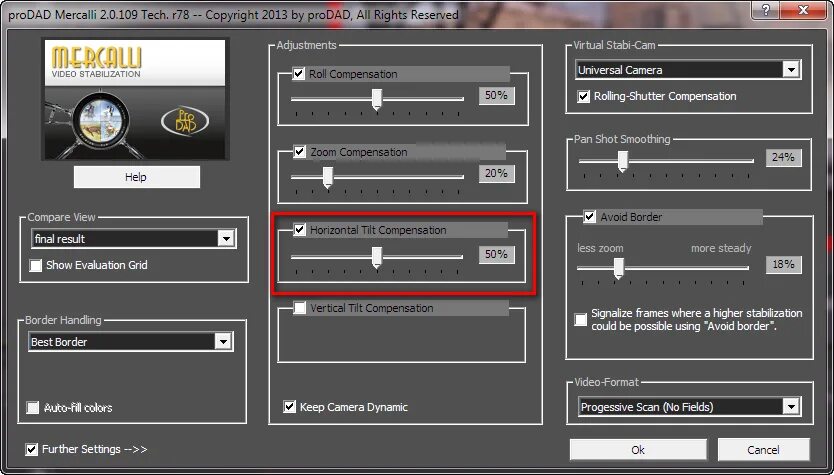This screenshot has width=834, height=475.
Task: Open the Border Handling dropdown arrow
Action: click(223, 341)
